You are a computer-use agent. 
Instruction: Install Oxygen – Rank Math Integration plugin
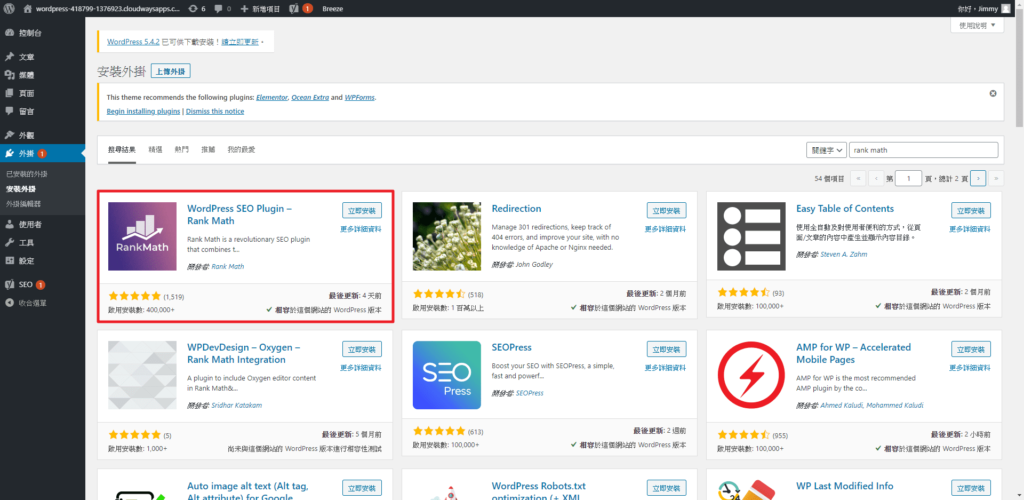(x=362, y=349)
